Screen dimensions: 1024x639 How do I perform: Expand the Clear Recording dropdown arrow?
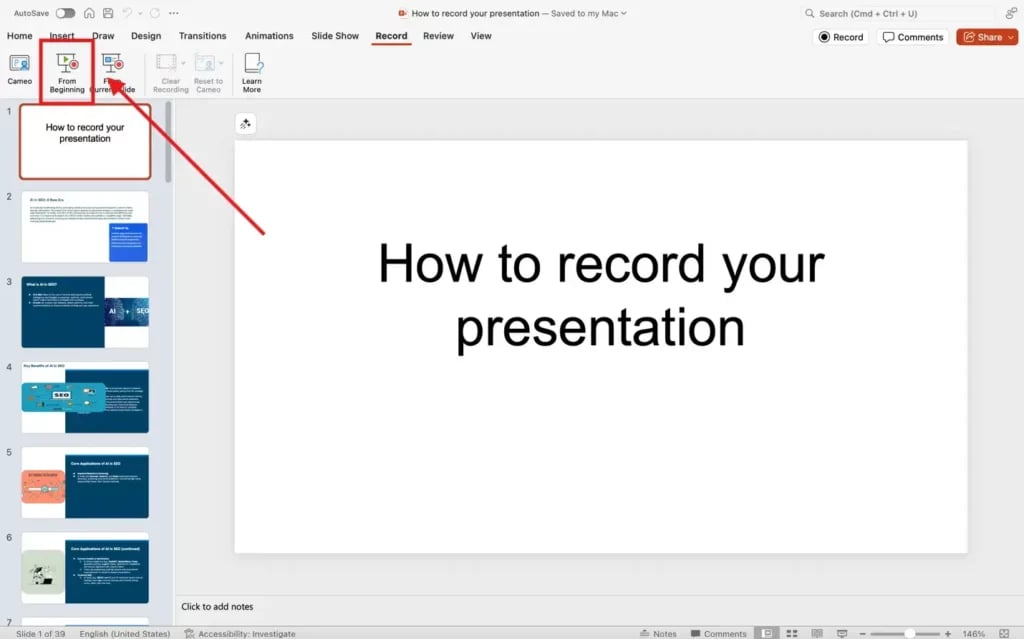point(183,62)
